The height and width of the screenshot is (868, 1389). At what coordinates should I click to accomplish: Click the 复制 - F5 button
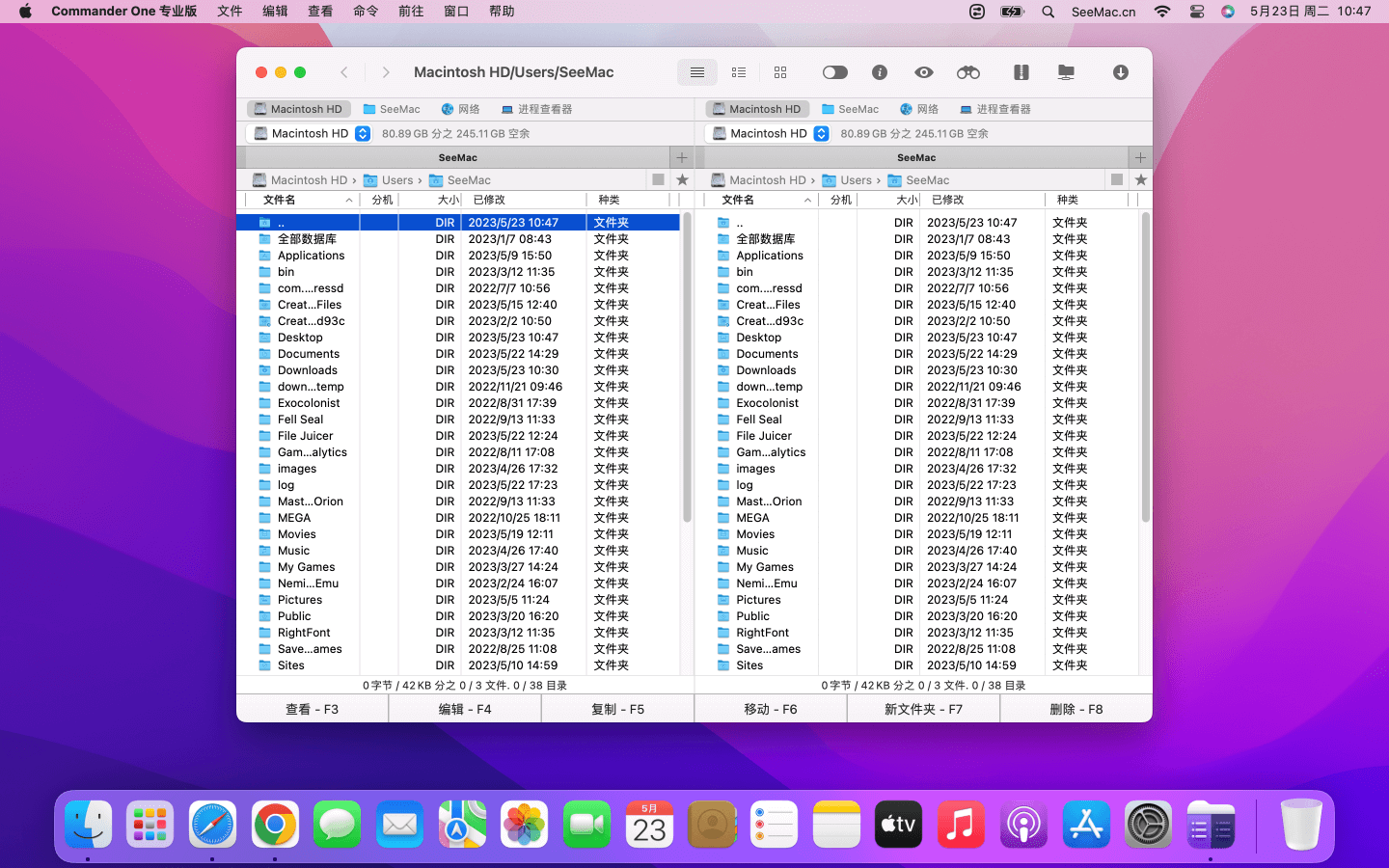(617, 709)
